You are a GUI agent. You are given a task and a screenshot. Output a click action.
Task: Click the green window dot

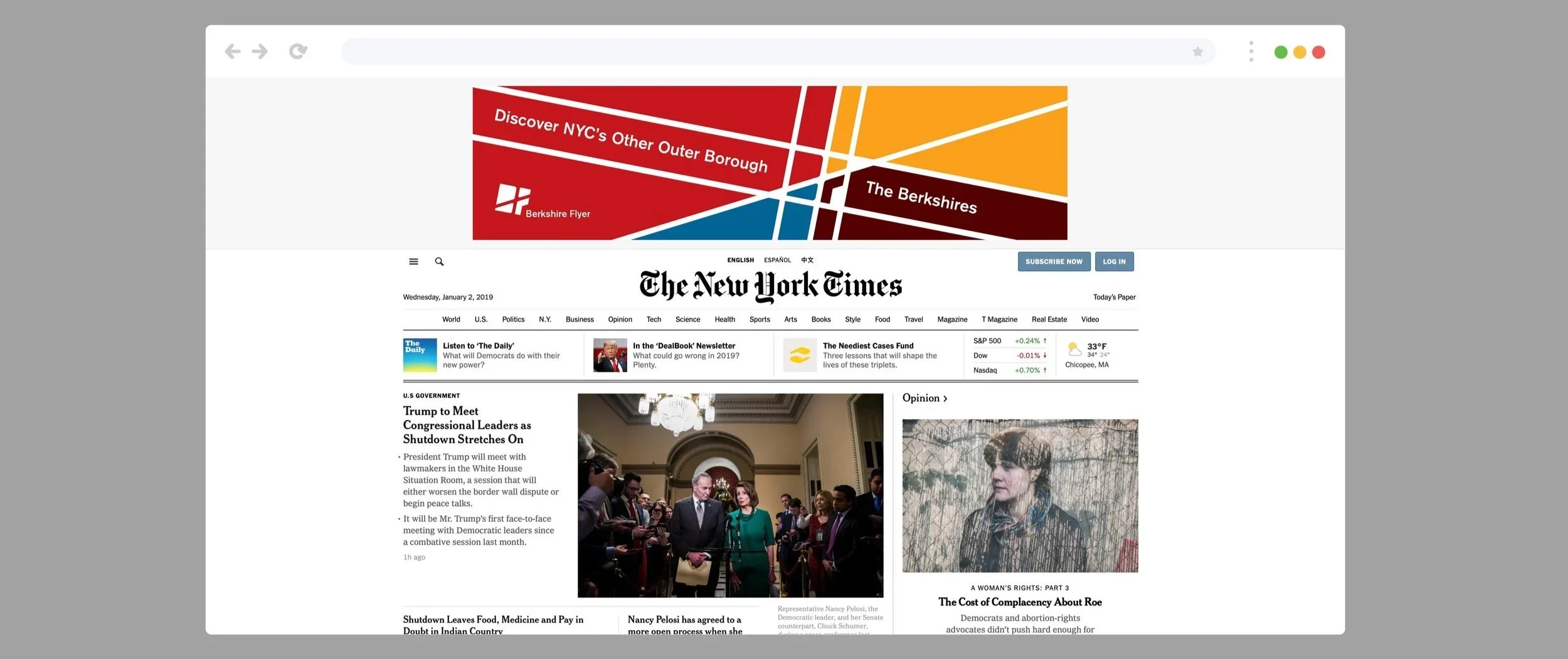click(x=1281, y=52)
